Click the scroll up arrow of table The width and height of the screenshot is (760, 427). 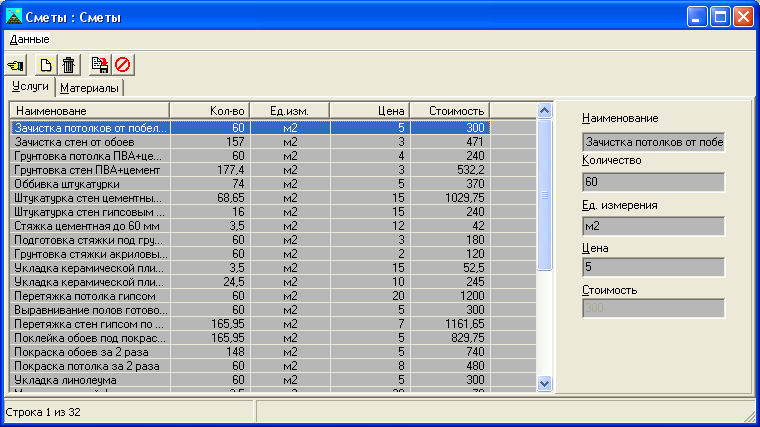544,111
